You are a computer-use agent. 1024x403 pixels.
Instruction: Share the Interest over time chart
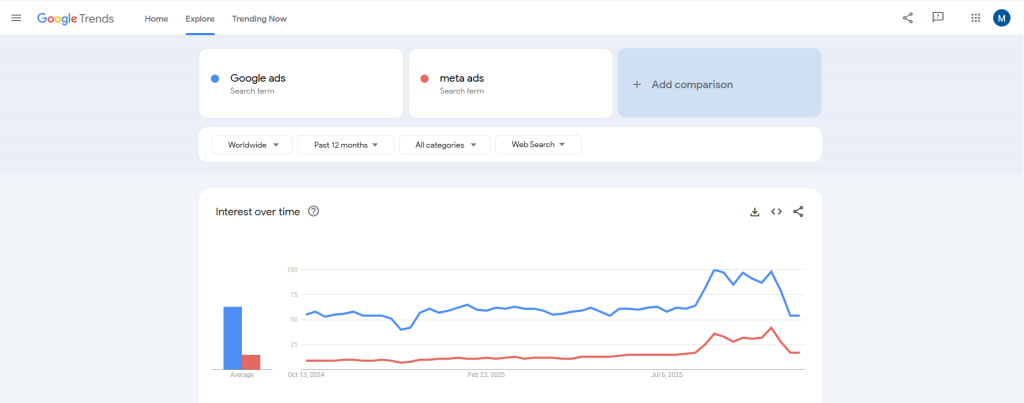pos(798,212)
